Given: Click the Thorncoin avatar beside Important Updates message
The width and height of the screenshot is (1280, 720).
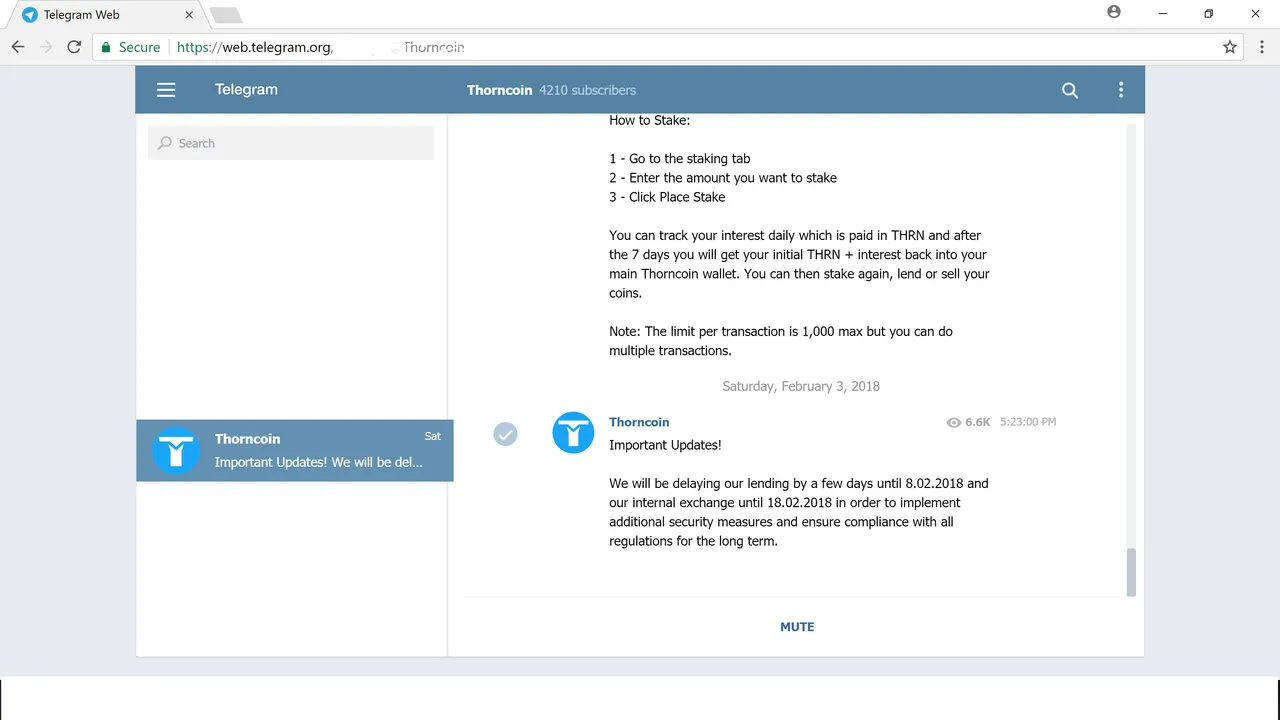Looking at the screenshot, I should (573, 433).
